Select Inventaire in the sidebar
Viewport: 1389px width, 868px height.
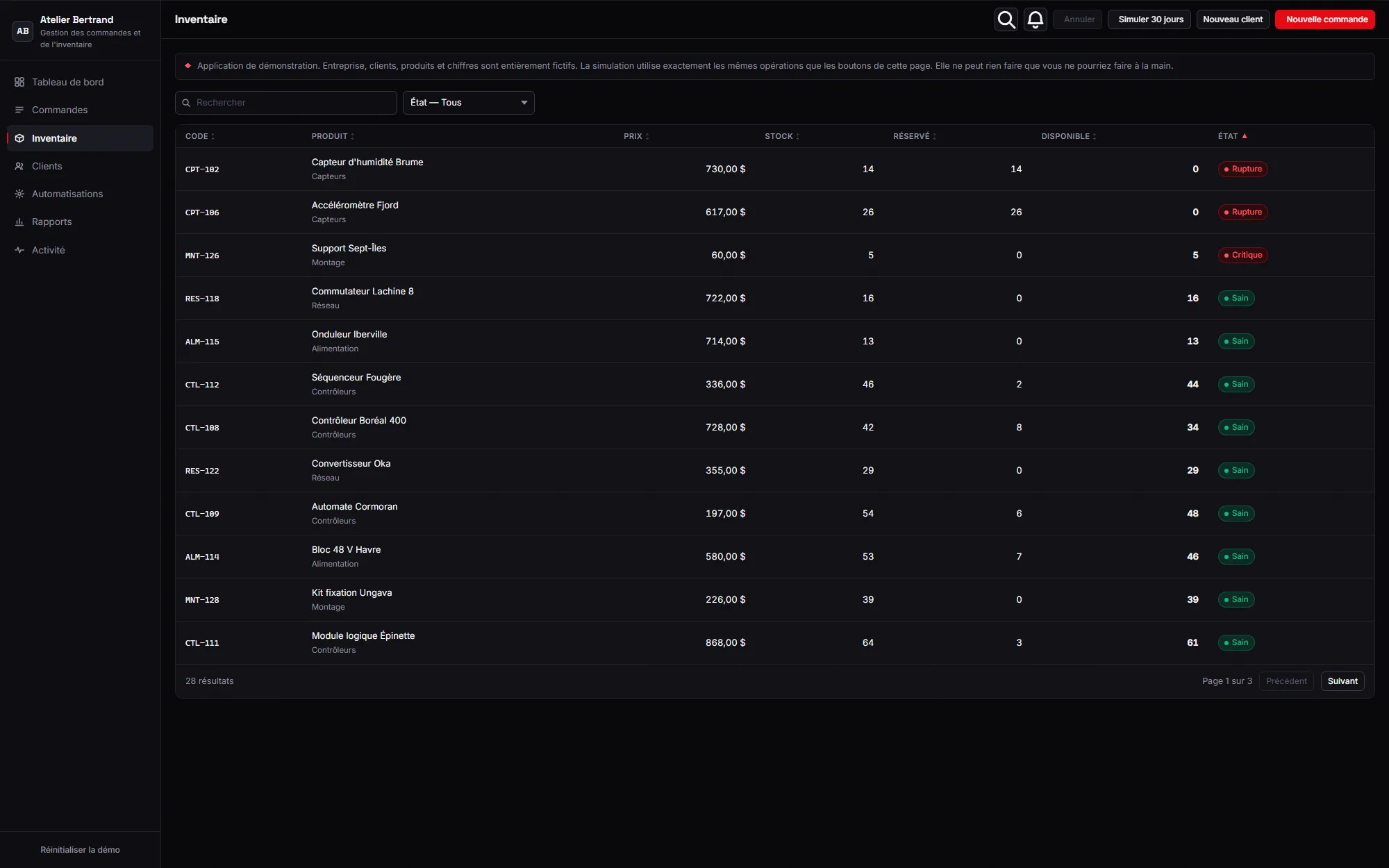80,138
